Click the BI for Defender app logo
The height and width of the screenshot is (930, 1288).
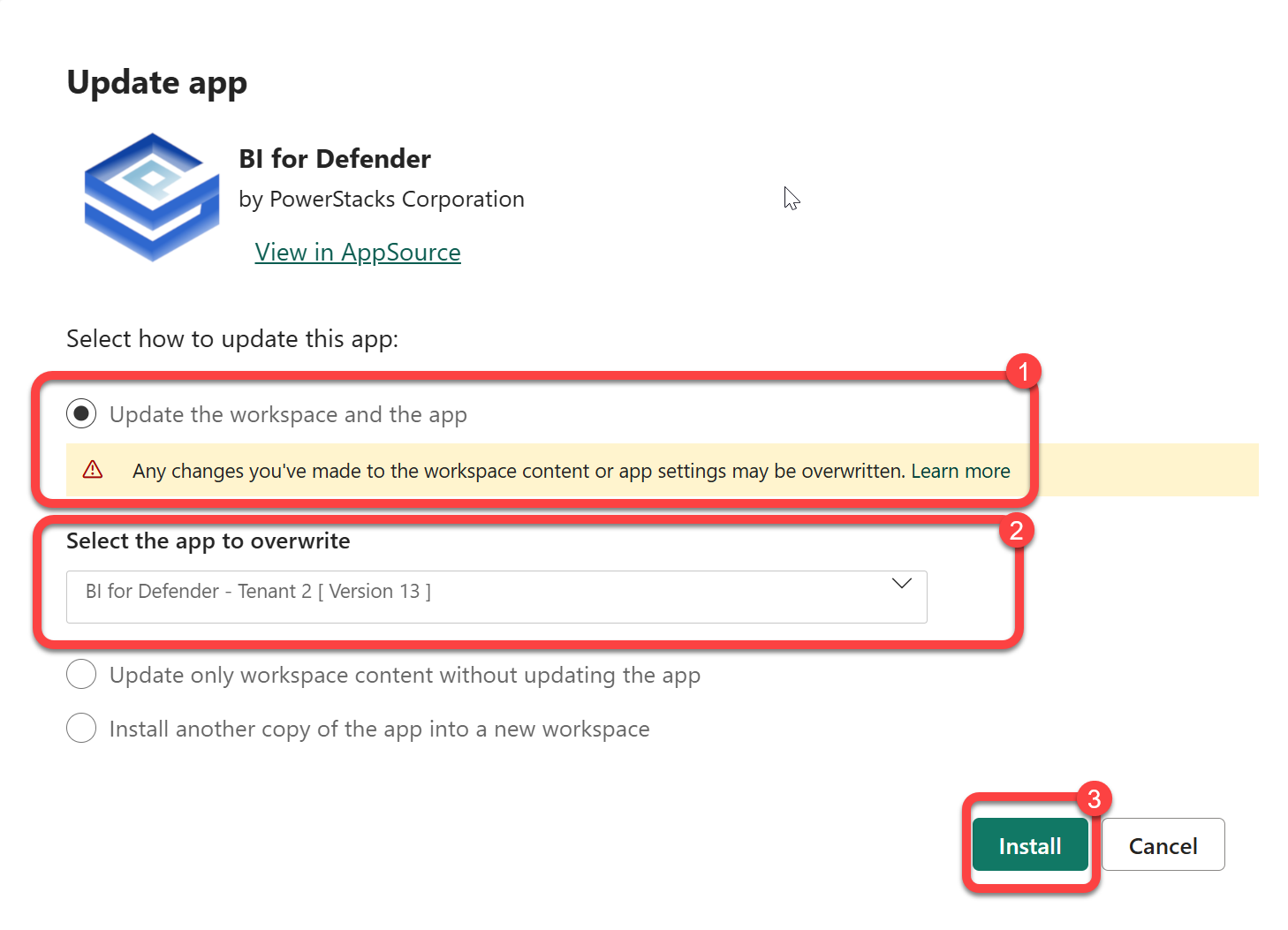pyautogui.click(x=152, y=198)
